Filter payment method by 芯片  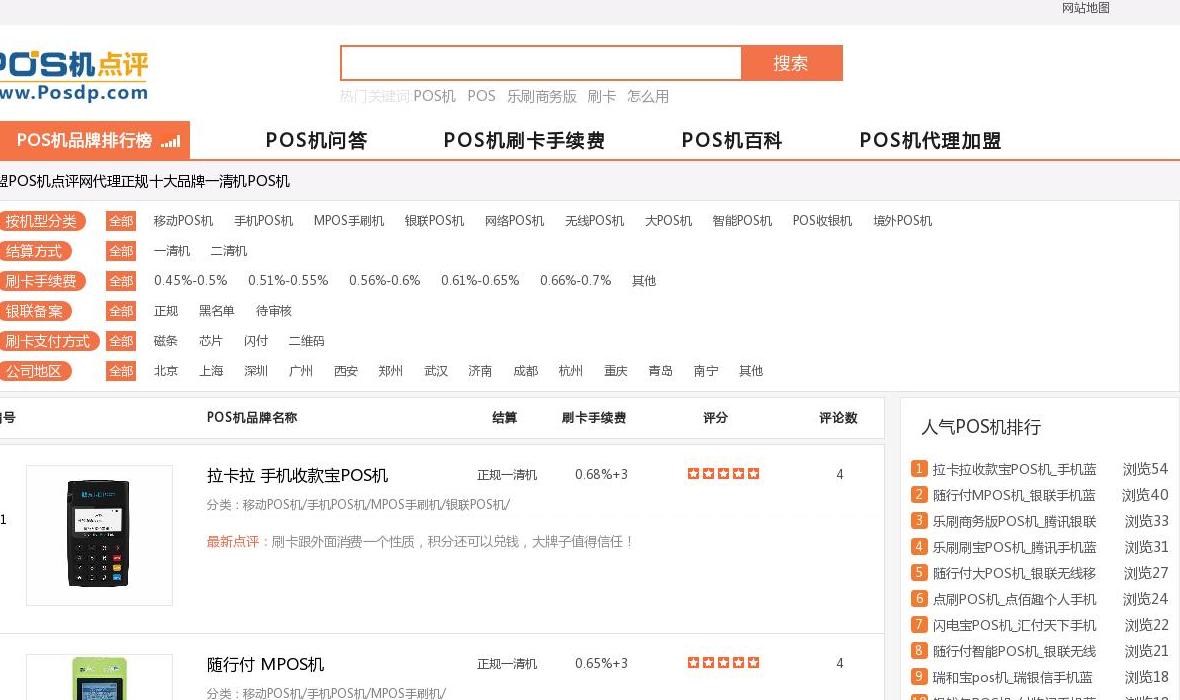(211, 341)
